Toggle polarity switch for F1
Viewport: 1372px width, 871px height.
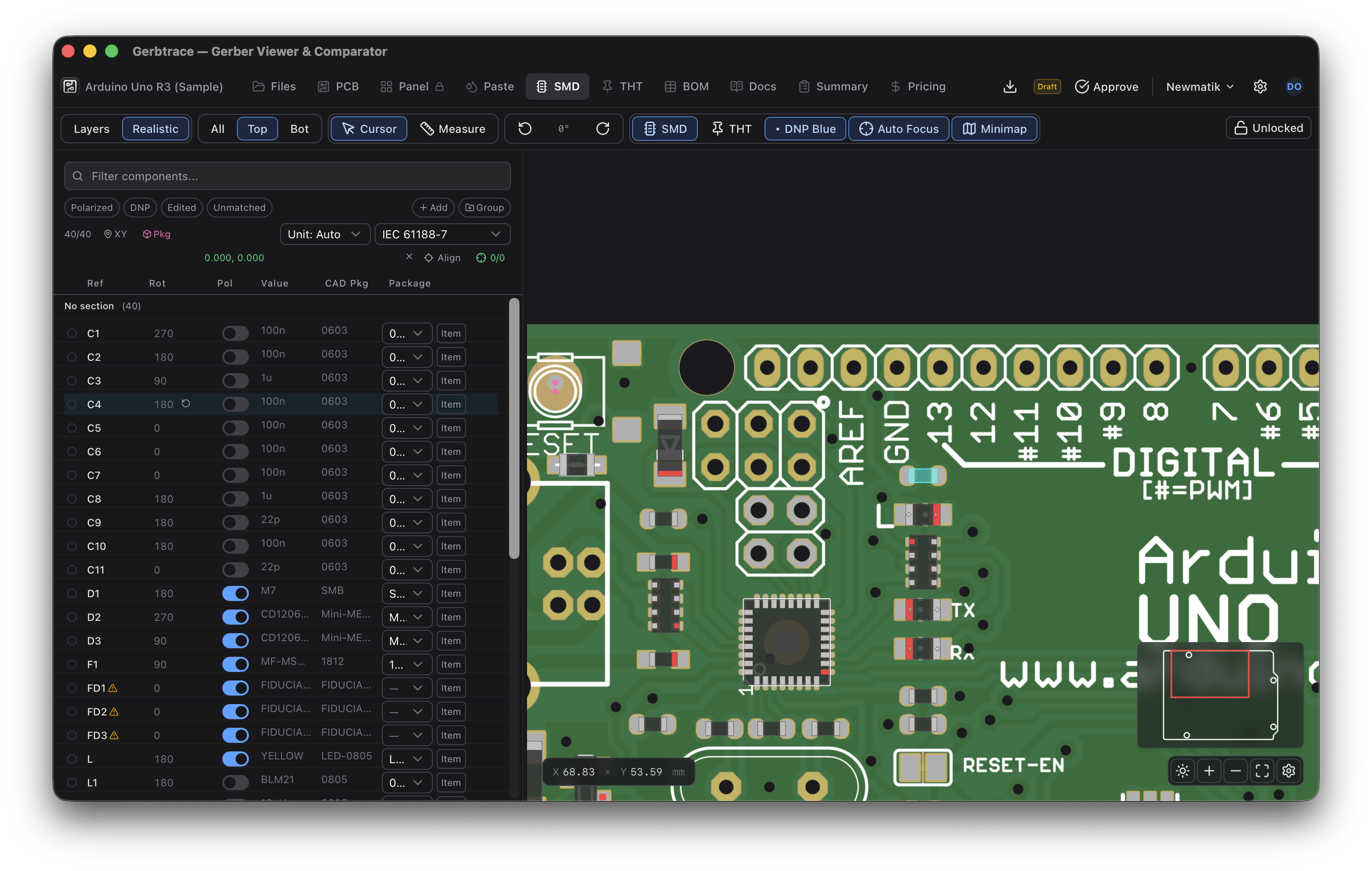(x=235, y=664)
